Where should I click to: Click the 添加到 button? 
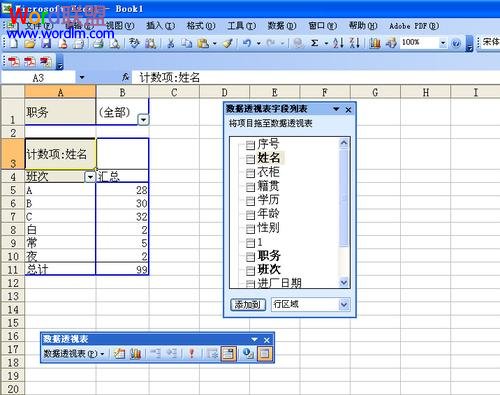pyautogui.click(x=248, y=304)
